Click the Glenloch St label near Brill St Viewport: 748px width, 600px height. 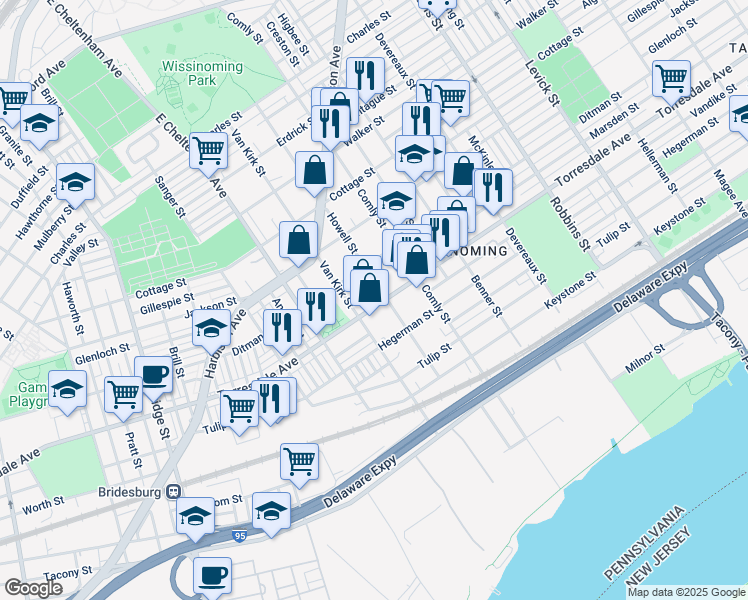[102, 353]
